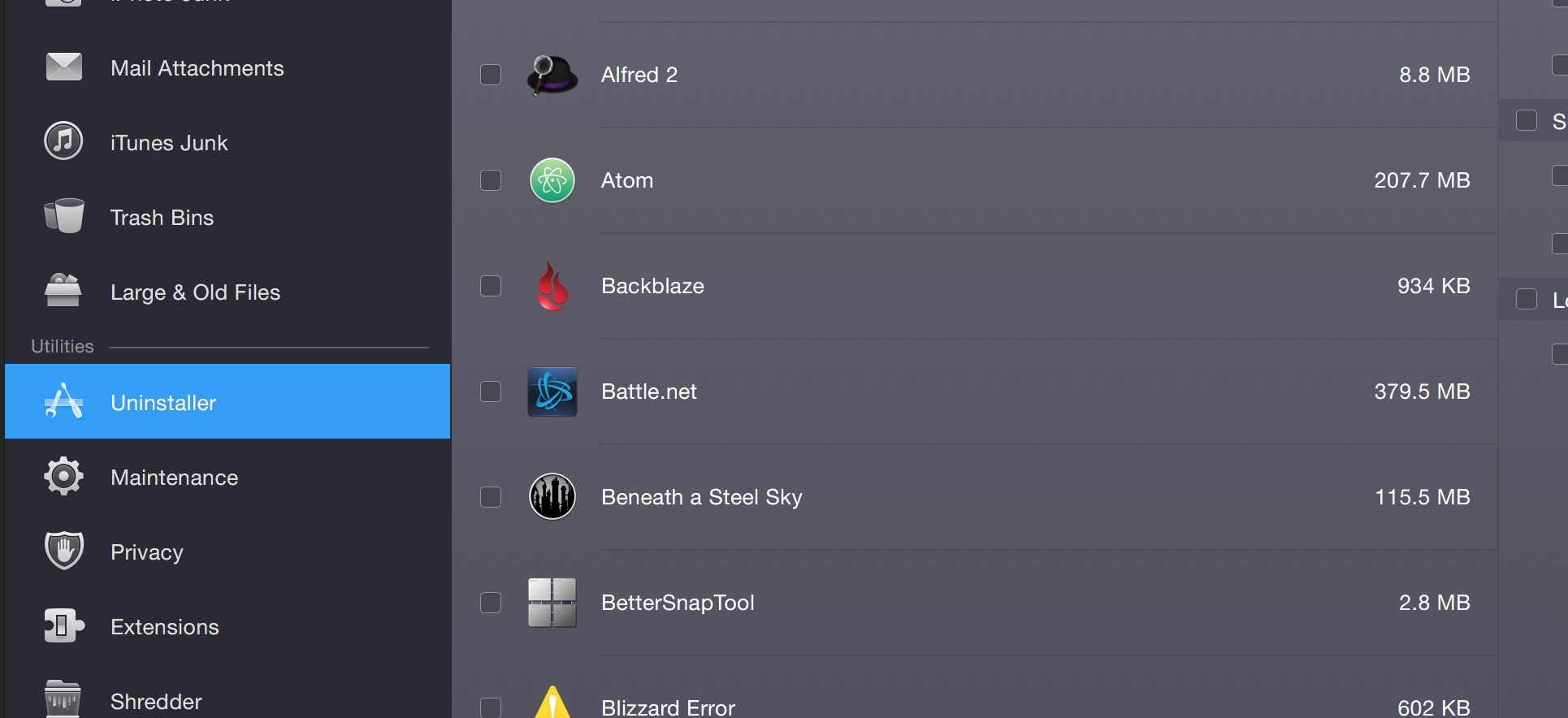
Task: Click the 207.7 MB size value
Action: 1422,180
